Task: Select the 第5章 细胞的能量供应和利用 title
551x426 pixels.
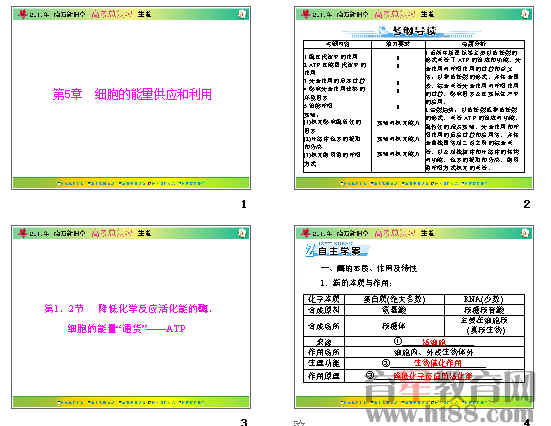Action: (132, 94)
